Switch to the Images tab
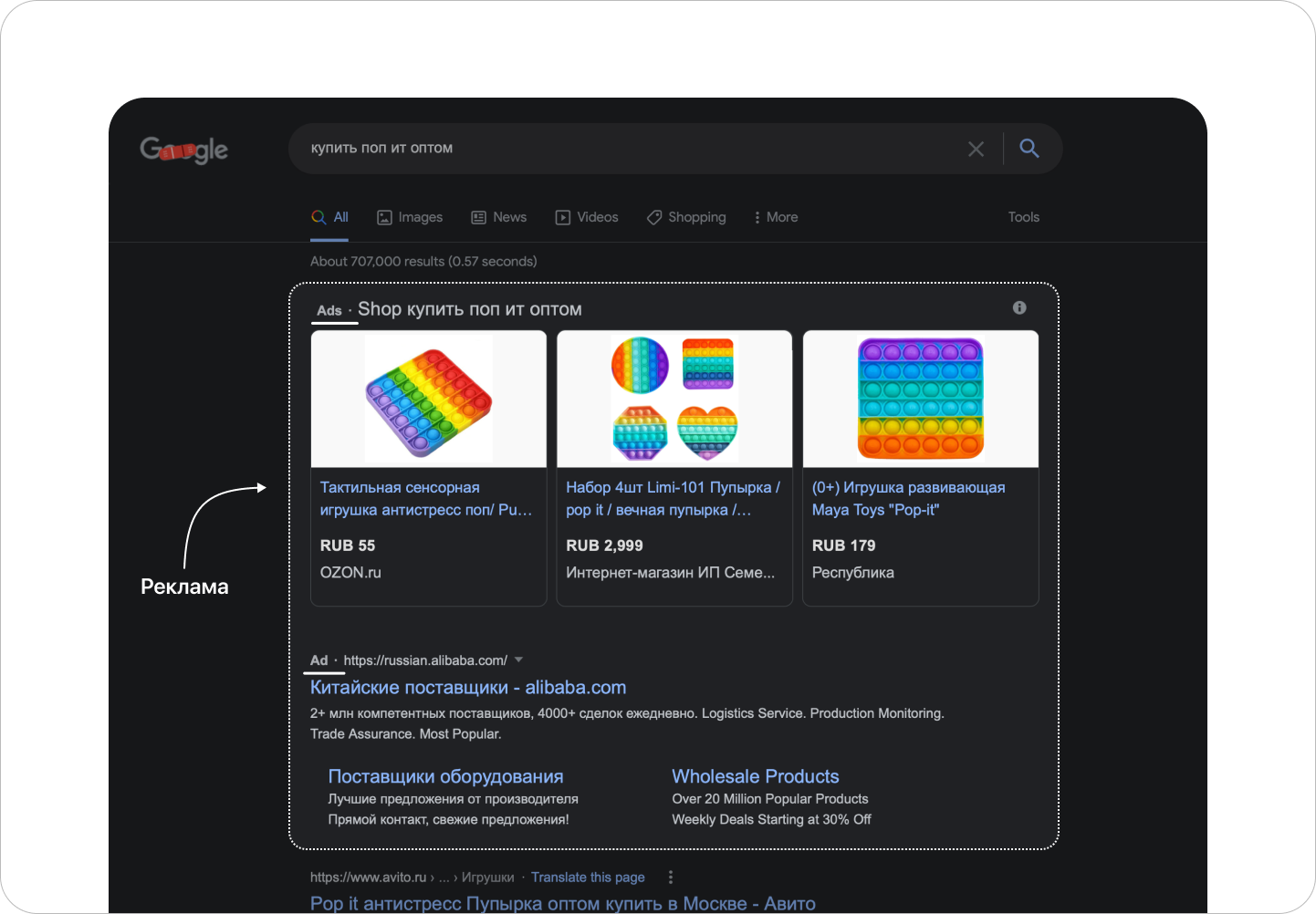Image resolution: width=1316 pixels, height=914 pixels. coord(410,217)
